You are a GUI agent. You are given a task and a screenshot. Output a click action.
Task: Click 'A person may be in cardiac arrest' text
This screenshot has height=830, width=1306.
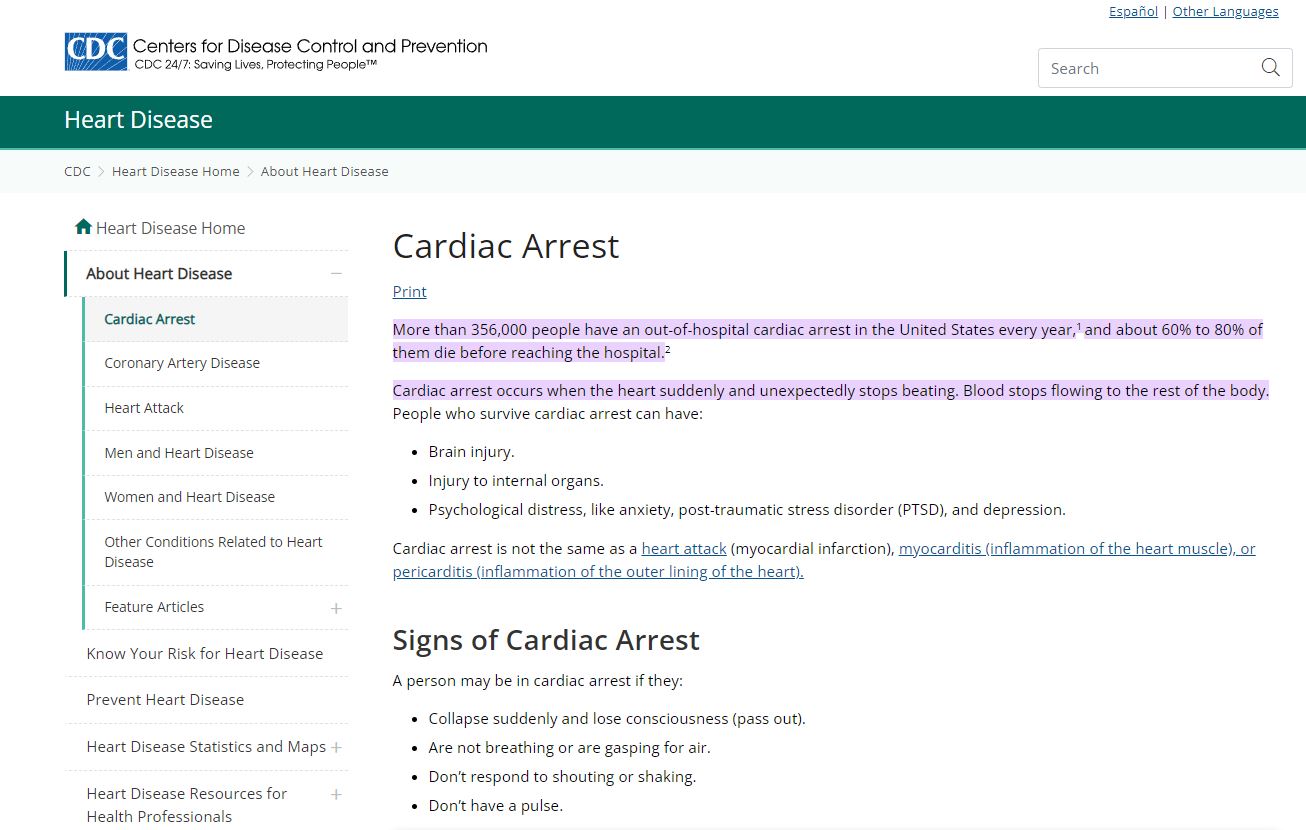[538, 681]
